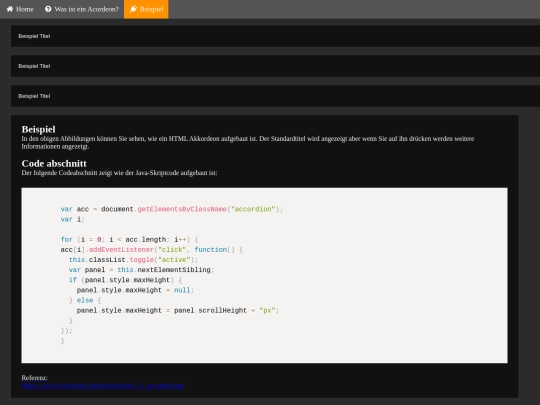Expand the first 'Beispiel Titel' accordion
Viewport: 540px width, 405px height.
click(276, 36)
